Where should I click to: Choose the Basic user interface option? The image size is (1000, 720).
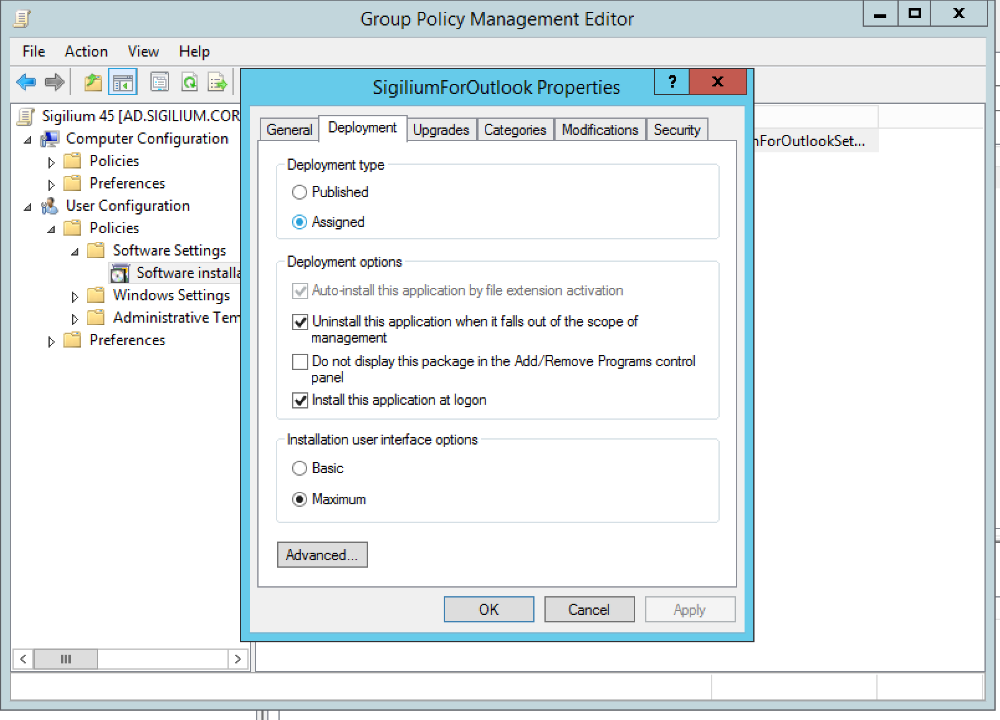click(299, 468)
